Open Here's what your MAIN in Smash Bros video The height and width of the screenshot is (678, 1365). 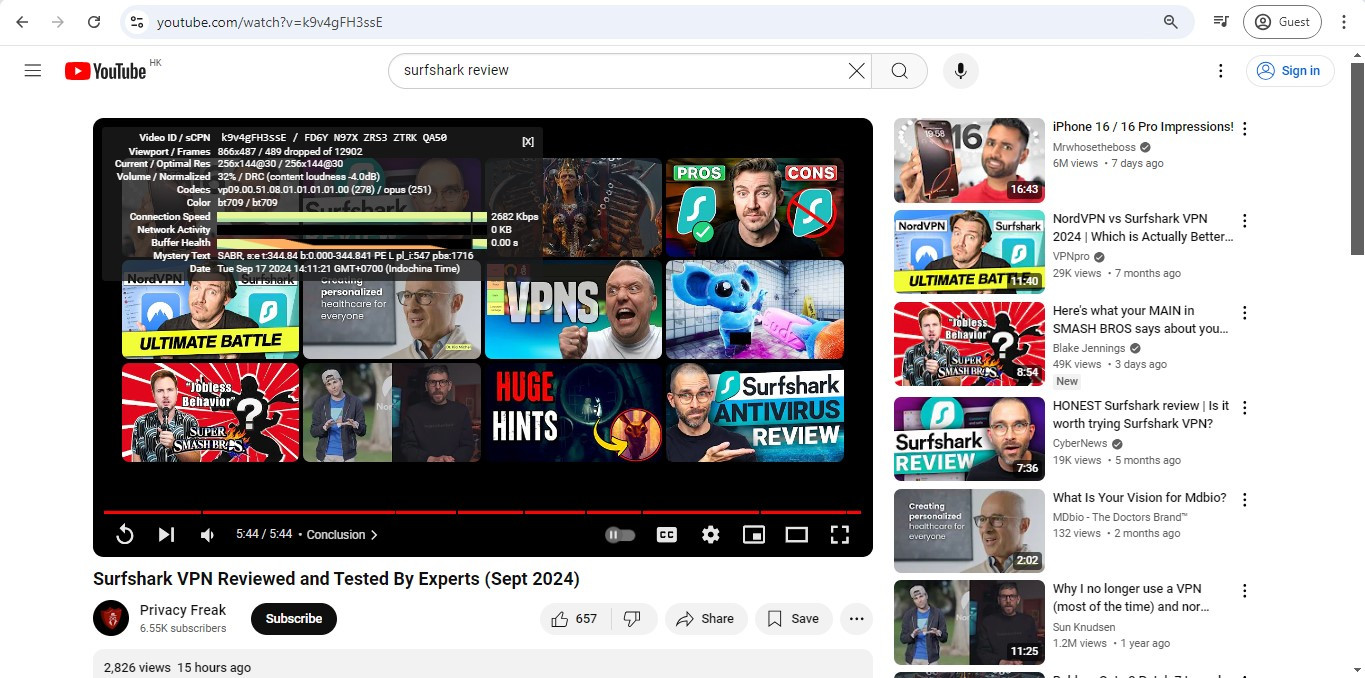(x=969, y=344)
